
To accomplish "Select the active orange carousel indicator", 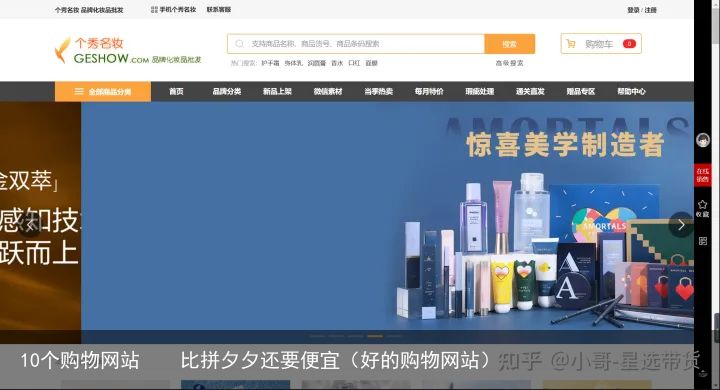I will click(x=375, y=336).
